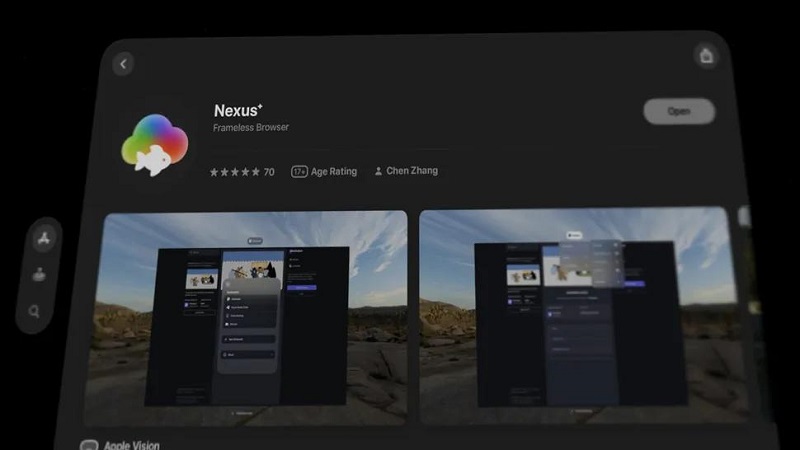Select the Search magnifier in sidebar
800x450 pixels.
point(35,312)
